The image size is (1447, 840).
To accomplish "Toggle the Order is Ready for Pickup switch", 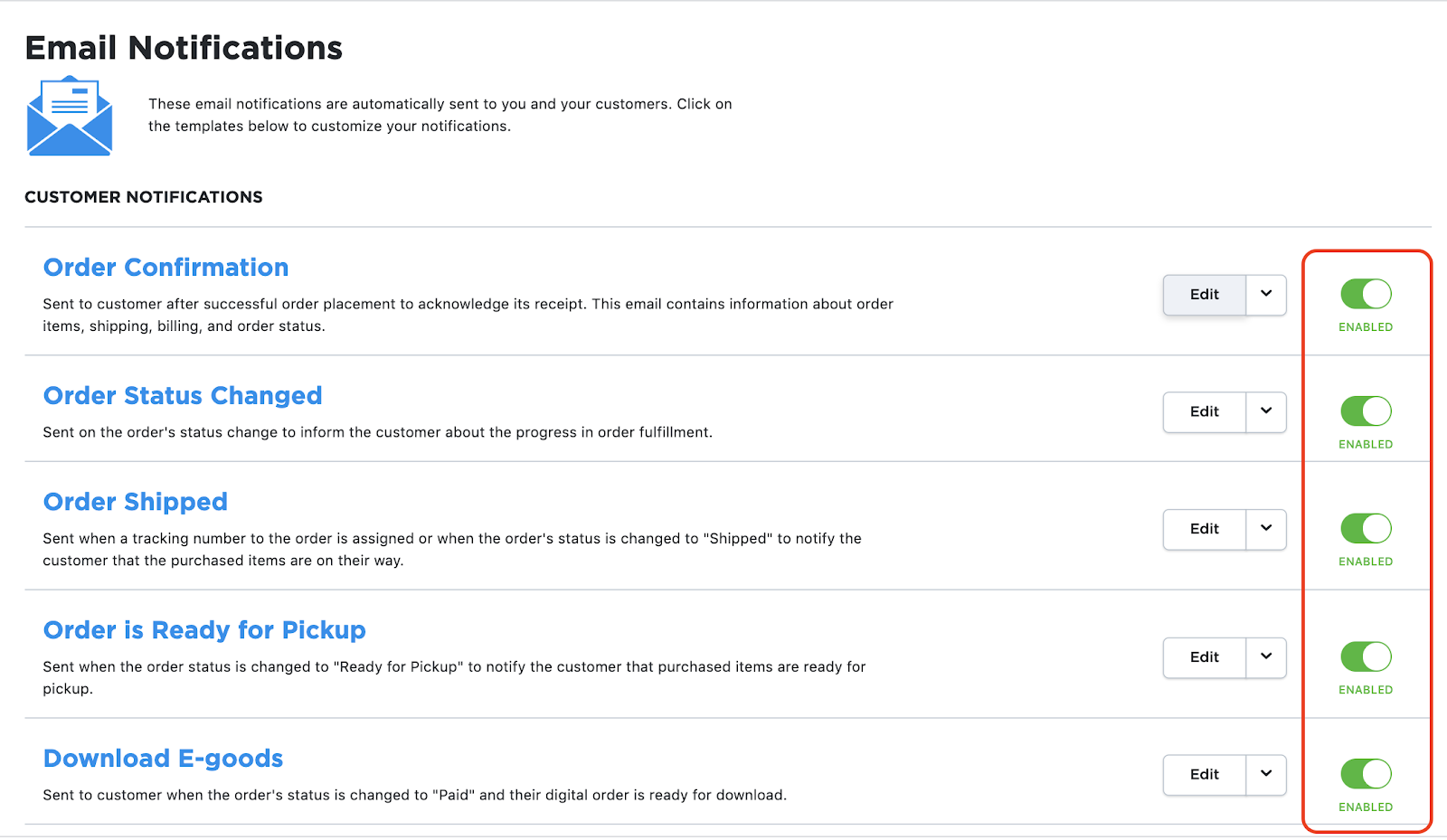I will 1366,657.
